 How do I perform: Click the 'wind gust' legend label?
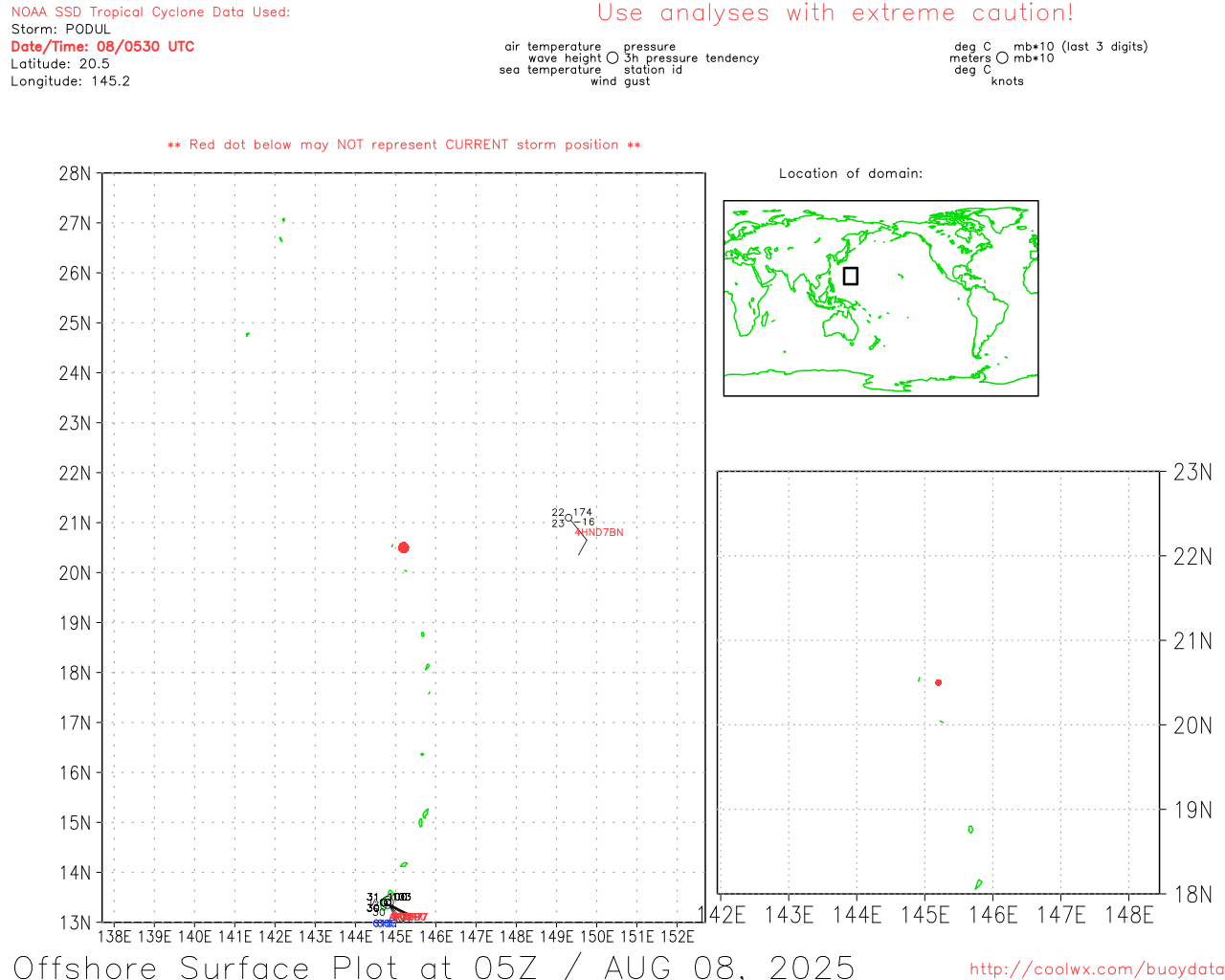(x=620, y=80)
